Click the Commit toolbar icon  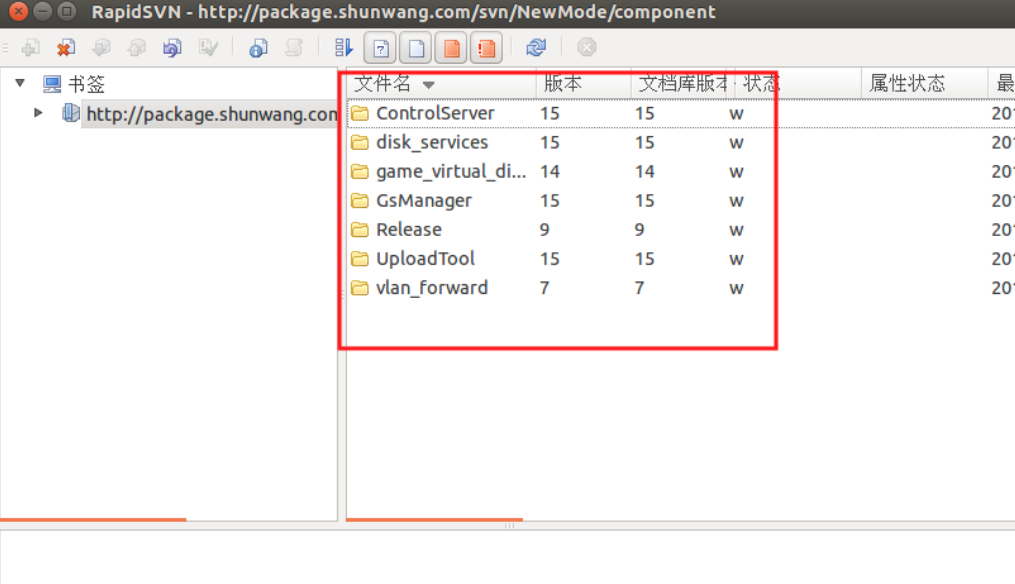click(x=135, y=47)
